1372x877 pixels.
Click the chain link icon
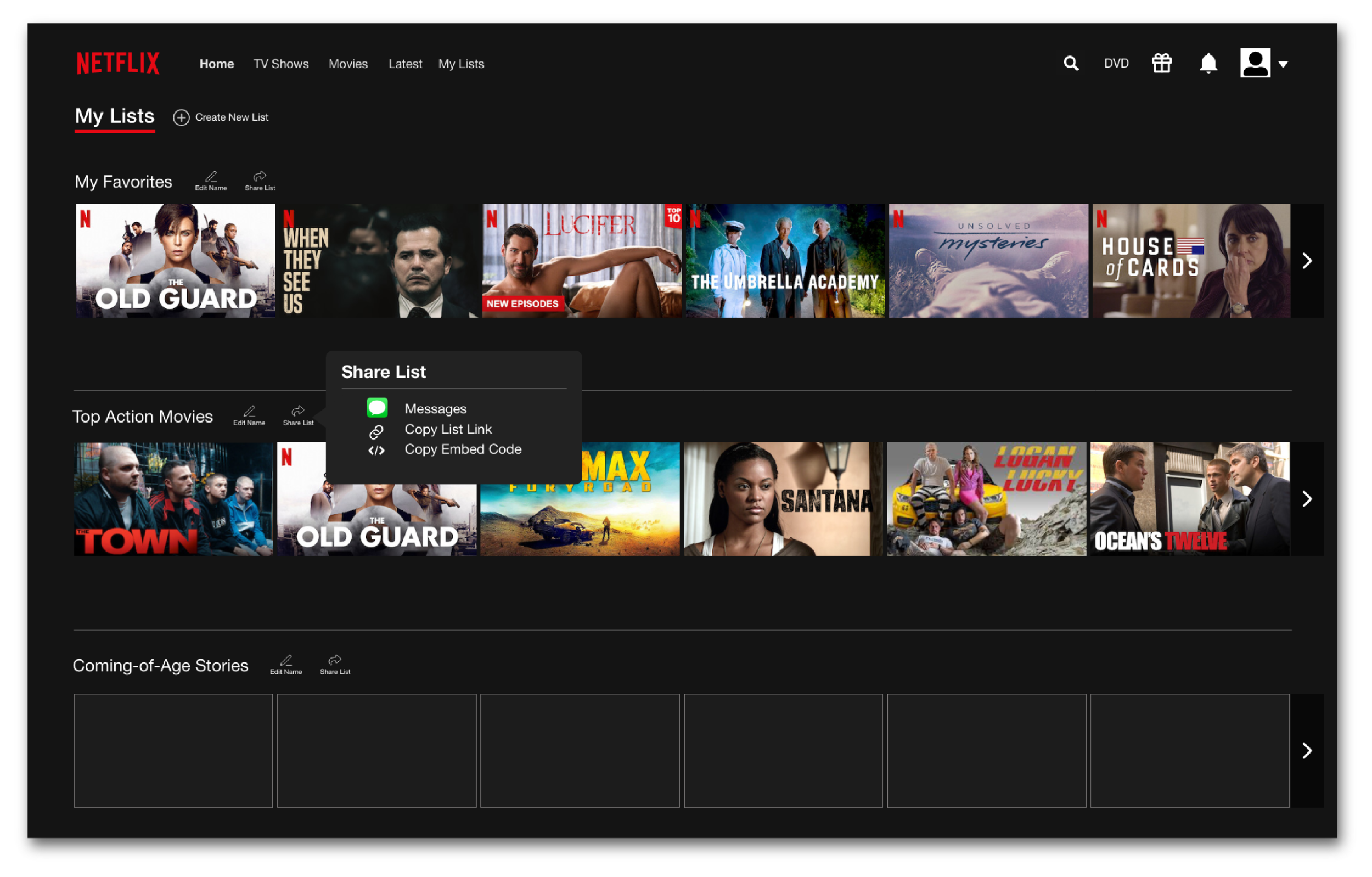[x=376, y=432]
